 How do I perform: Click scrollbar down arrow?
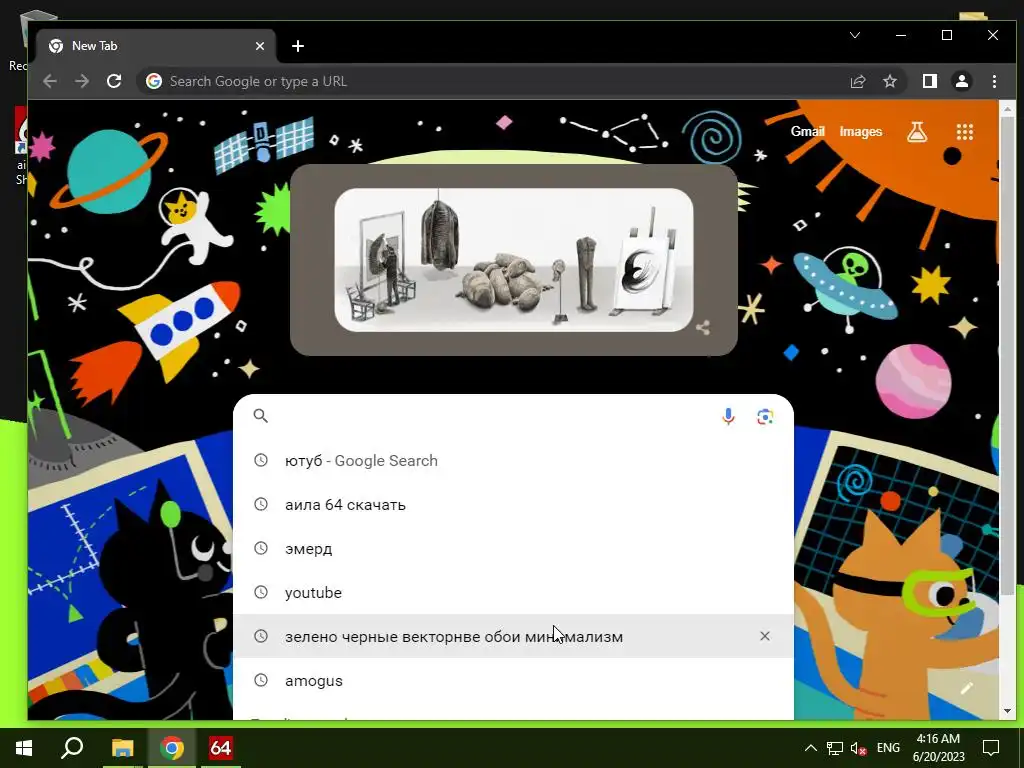(1007, 711)
